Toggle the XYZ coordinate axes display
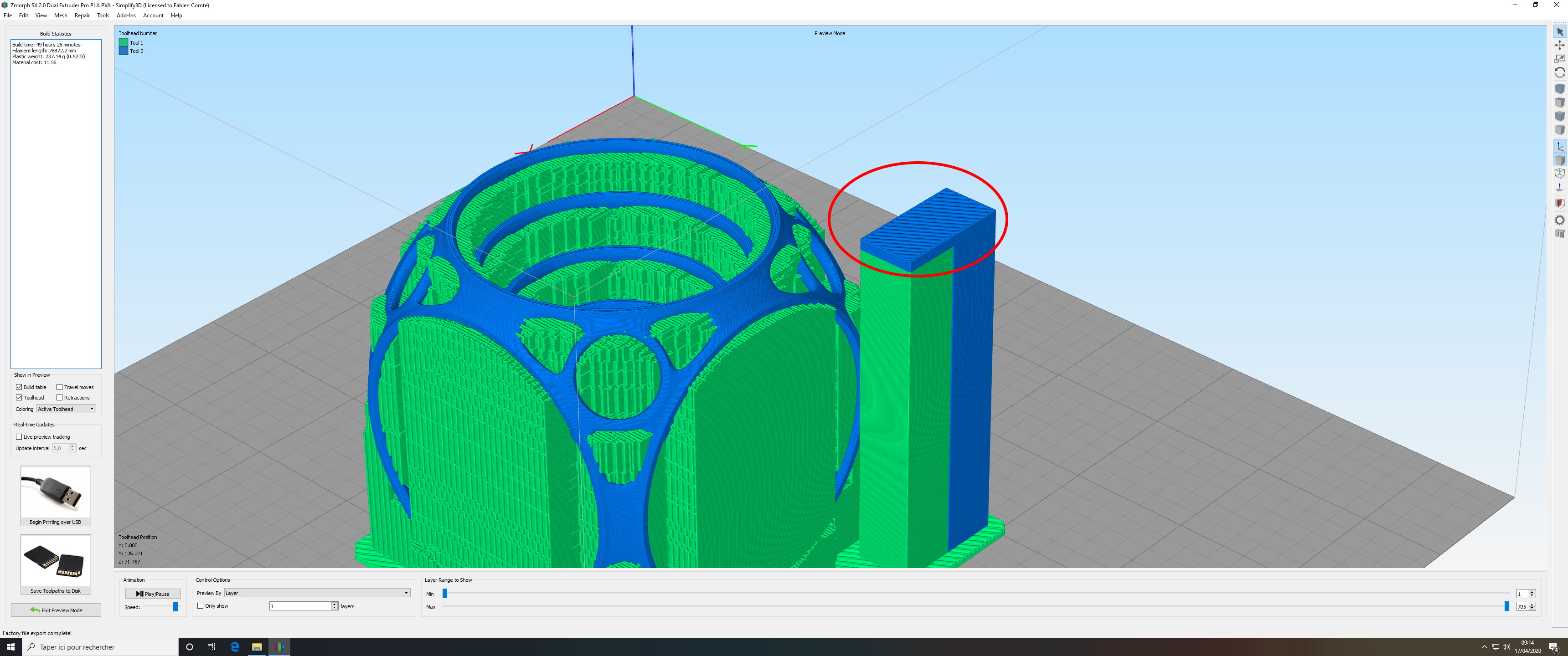Screen dimensions: 1568x656 1559,147
